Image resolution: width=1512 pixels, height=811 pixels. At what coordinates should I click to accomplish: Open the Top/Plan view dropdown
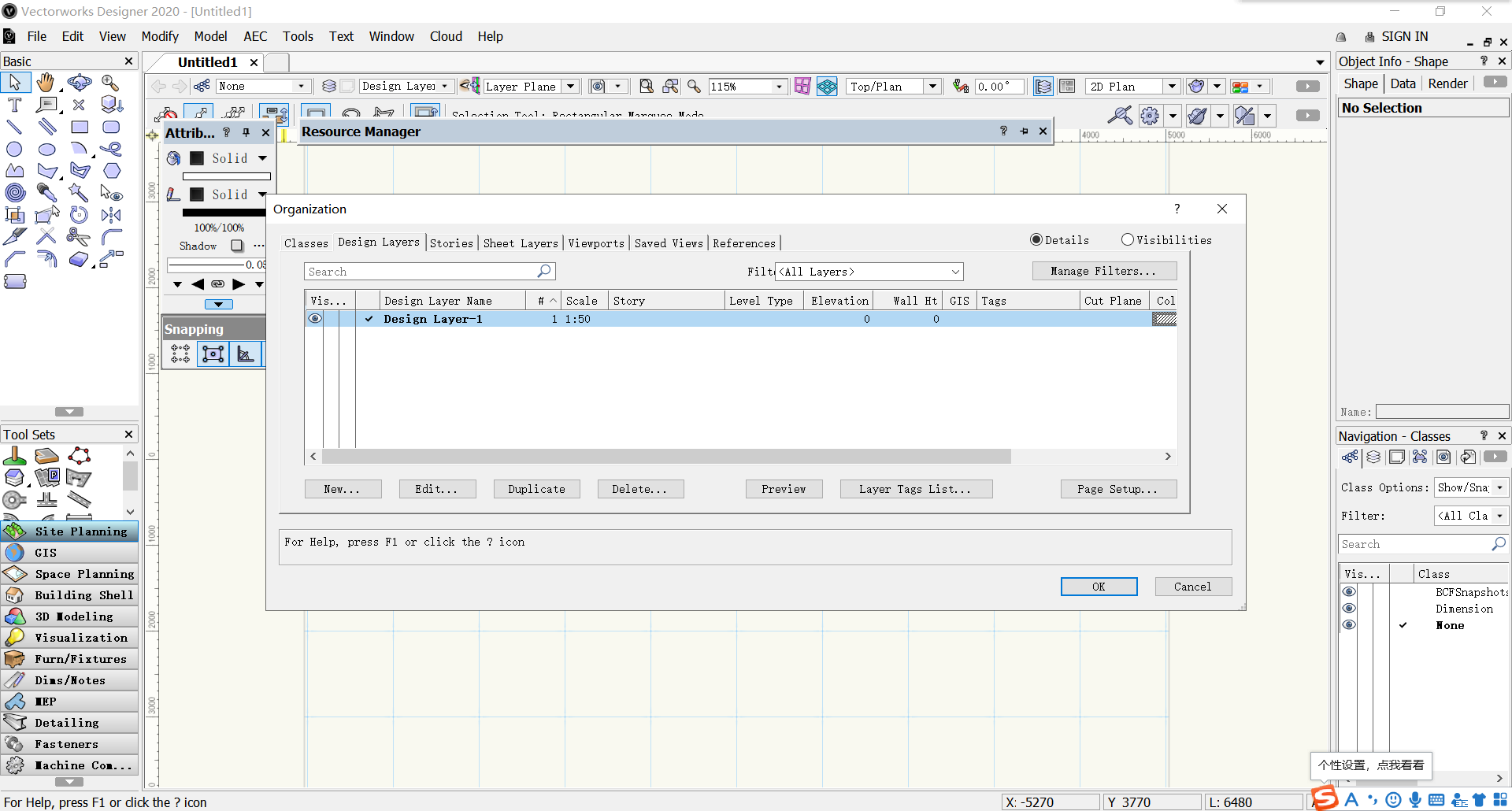tap(894, 87)
